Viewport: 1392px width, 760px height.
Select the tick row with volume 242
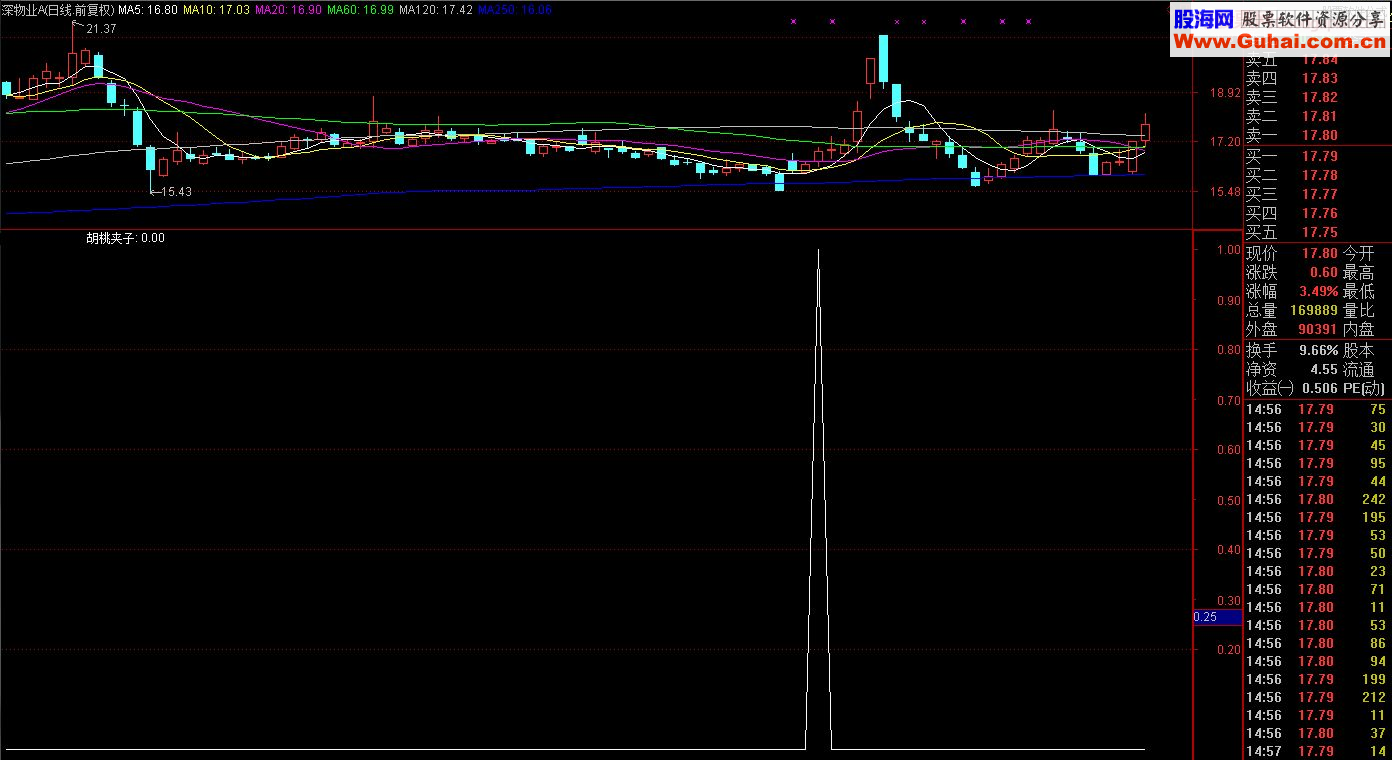pyautogui.click(x=1317, y=499)
